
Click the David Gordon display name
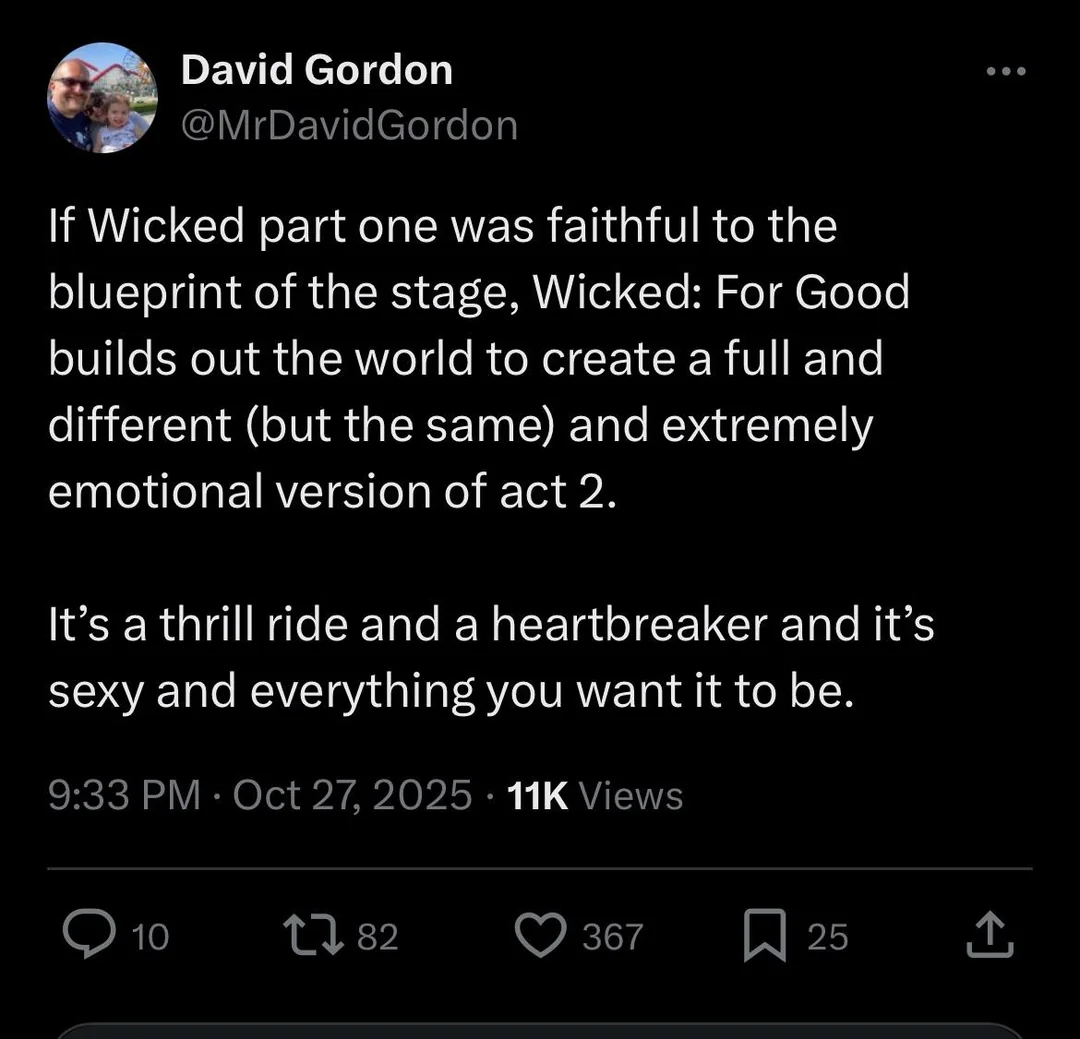pyautogui.click(x=316, y=70)
